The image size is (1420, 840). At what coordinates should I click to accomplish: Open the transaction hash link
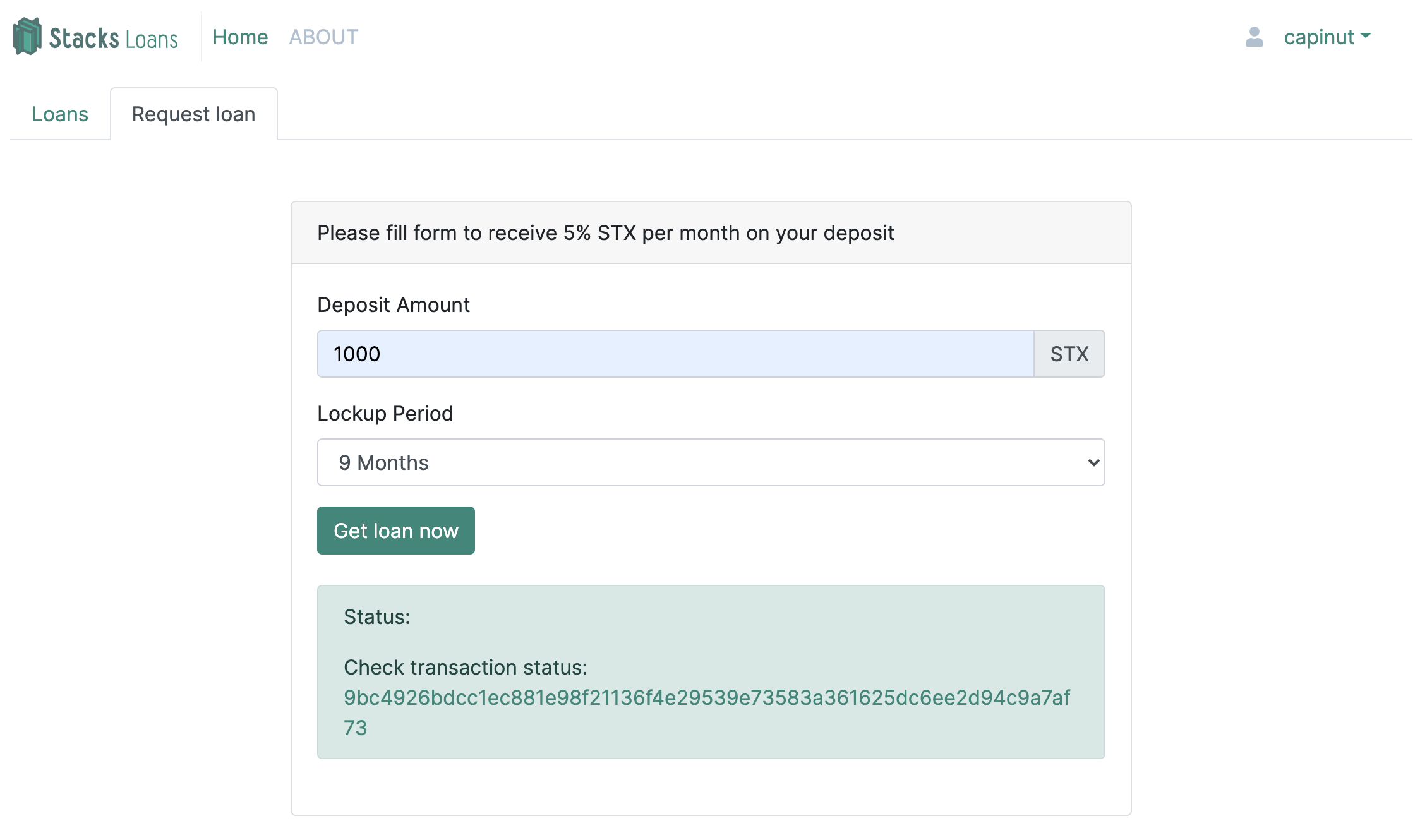click(706, 698)
